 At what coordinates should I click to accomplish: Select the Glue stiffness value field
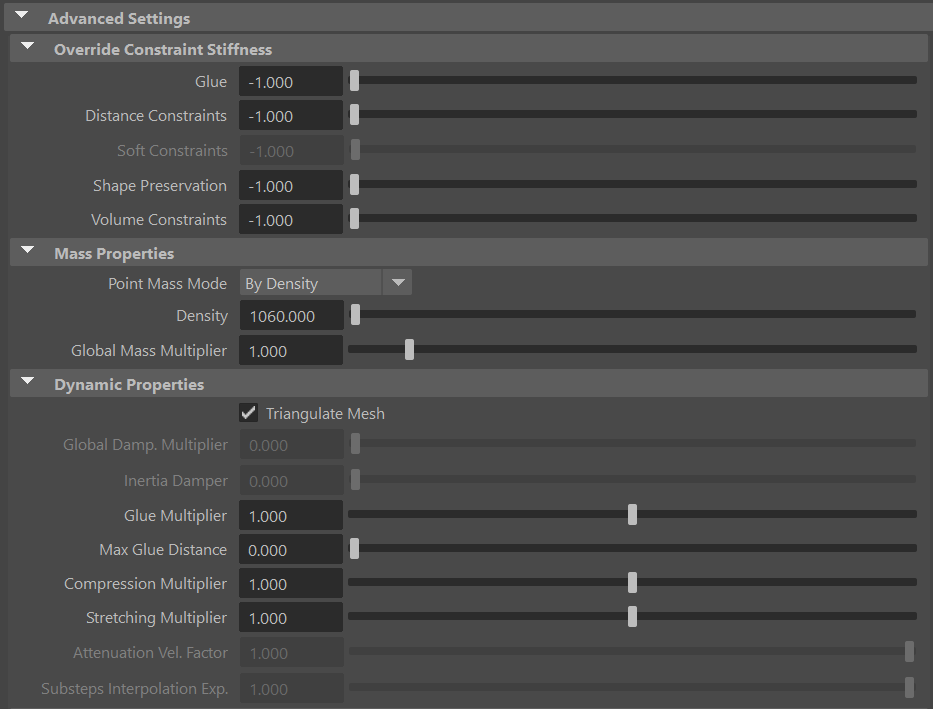tap(290, 81)
